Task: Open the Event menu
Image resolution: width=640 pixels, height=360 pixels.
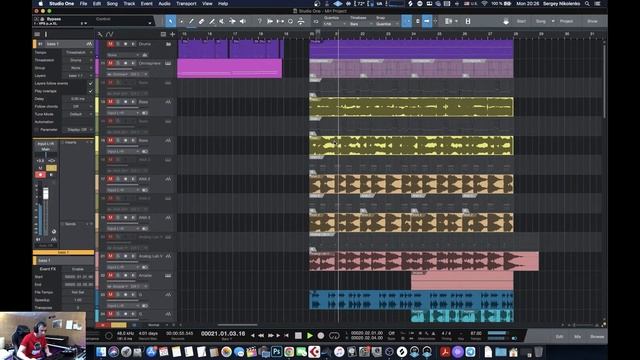Action: pyautogui.click(x=147, y=4)
